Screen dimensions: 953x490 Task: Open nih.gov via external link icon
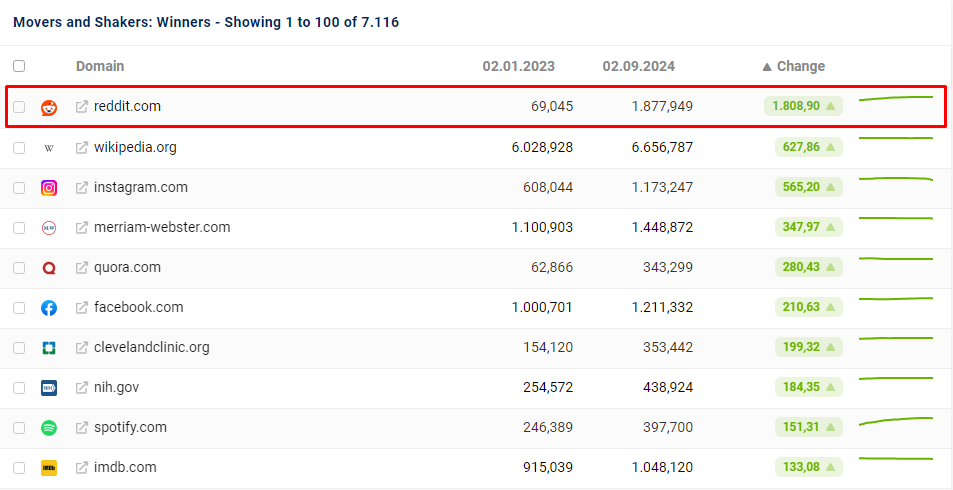pos(82,387)
